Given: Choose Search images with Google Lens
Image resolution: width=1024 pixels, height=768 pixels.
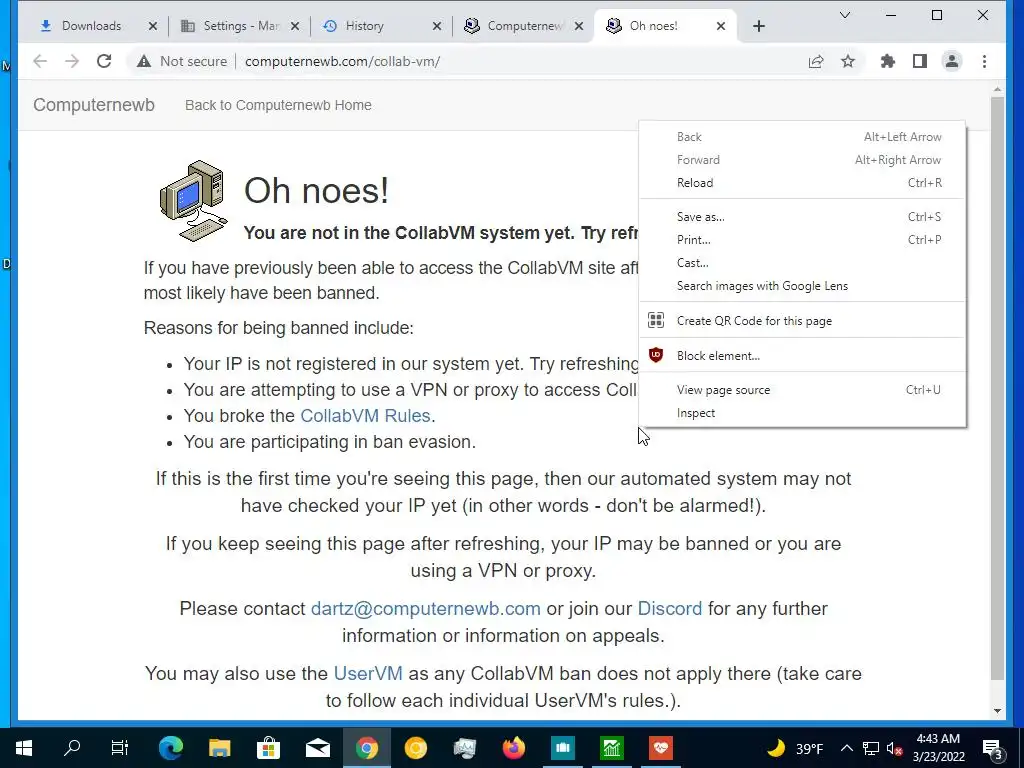Looking at the screenshot, I should pos(803,285).
